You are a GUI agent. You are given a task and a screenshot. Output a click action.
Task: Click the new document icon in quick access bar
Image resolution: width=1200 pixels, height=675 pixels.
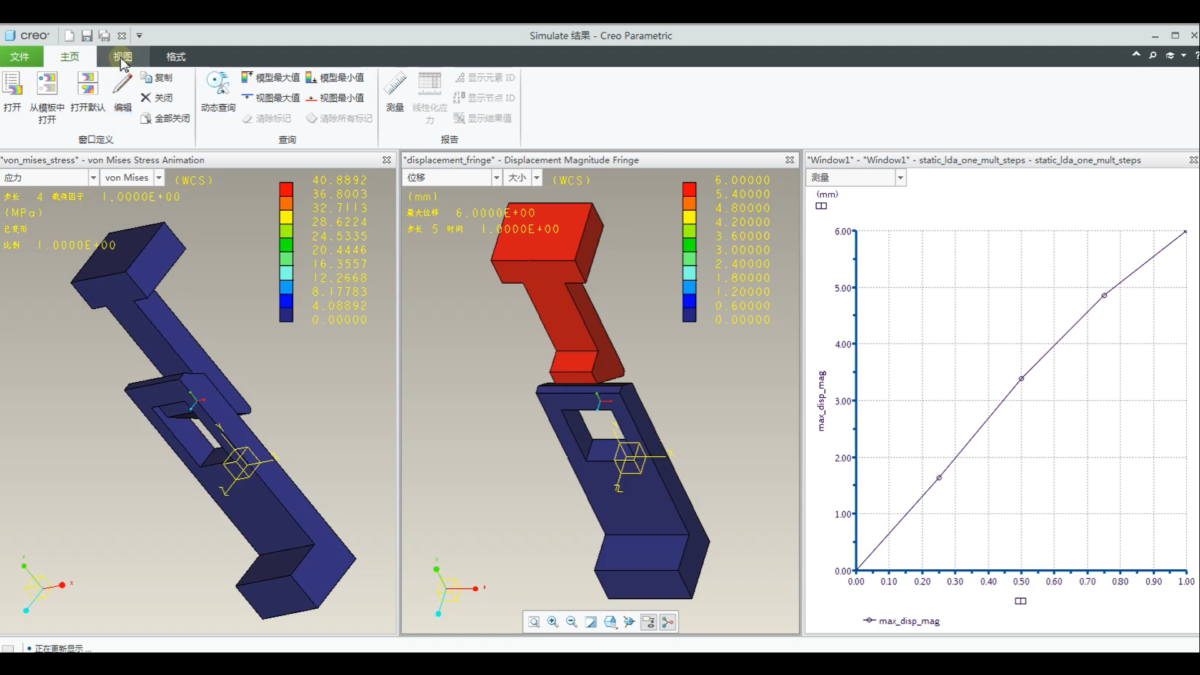pos(69,36)
